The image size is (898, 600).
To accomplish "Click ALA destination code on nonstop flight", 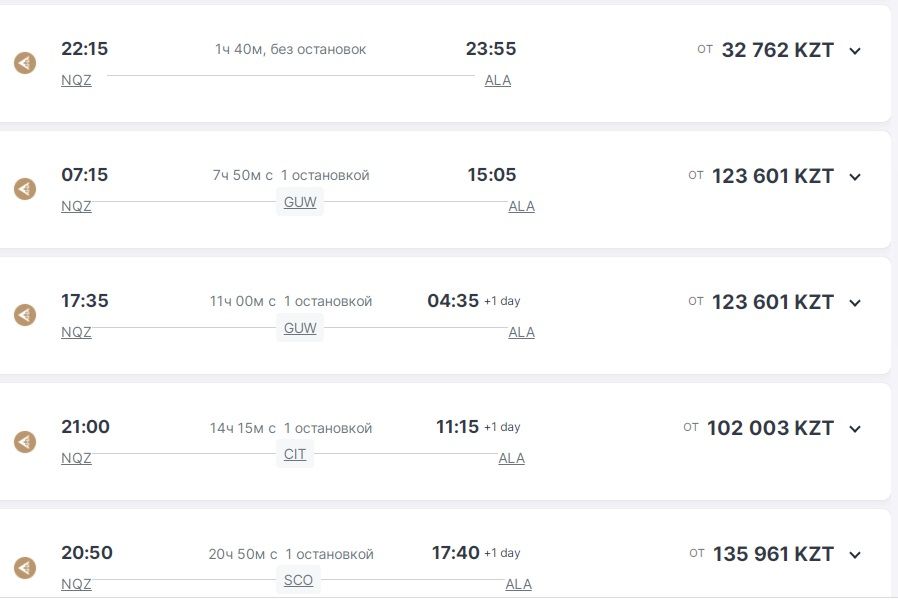I will (497, 80).
